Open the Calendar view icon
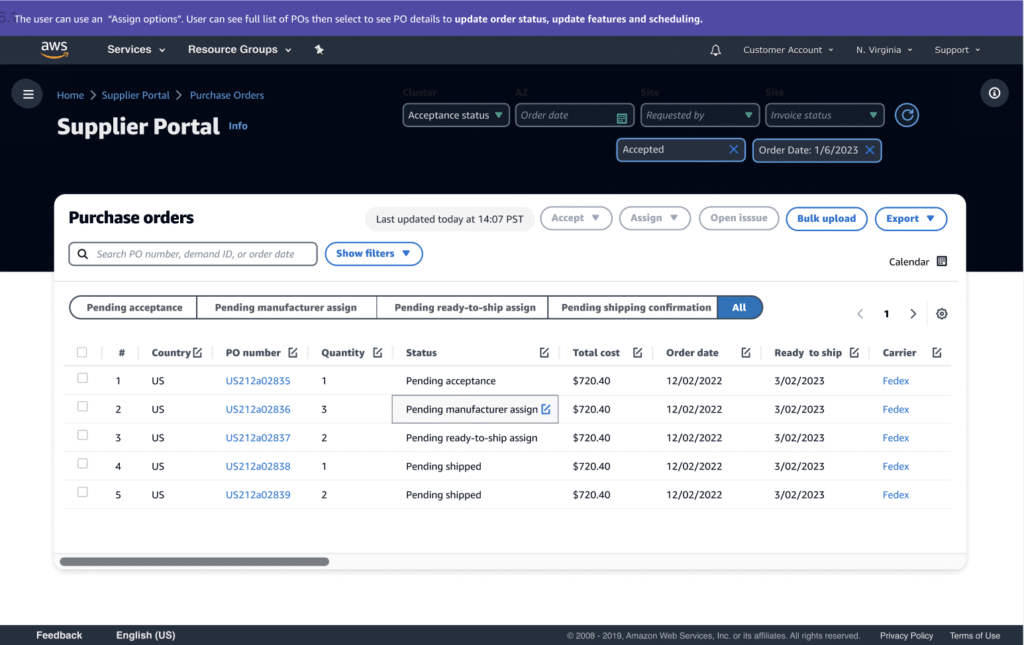1024x645 pixels. pyautogui.click(x=941, y=262)
